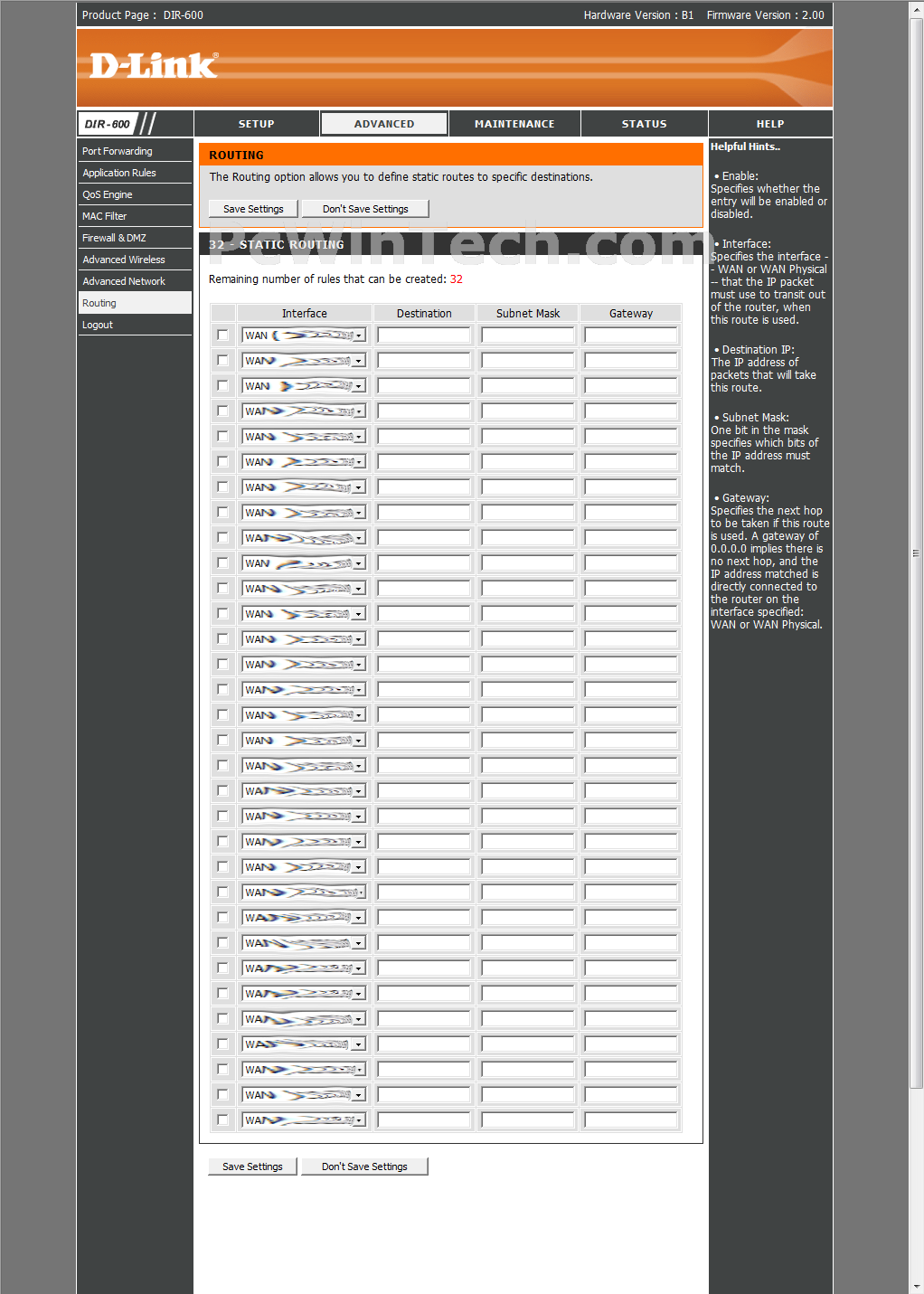Screen dimensions: 924x1294
Task: Click the "Destination" column header
Action: coord(424,314)
